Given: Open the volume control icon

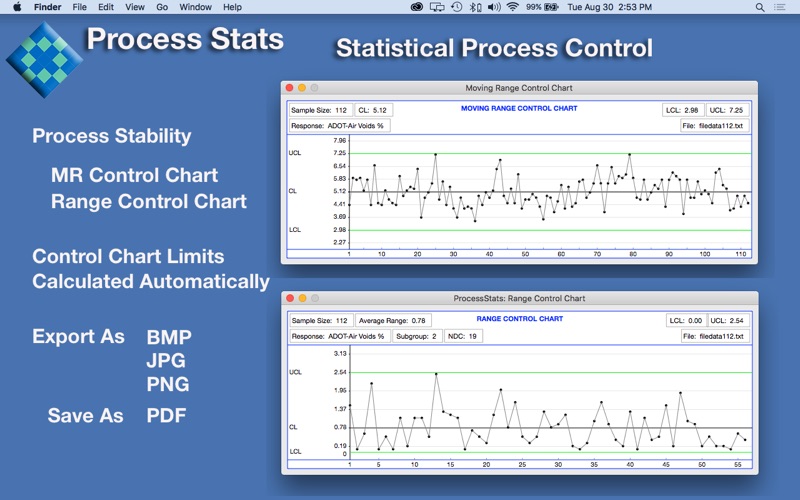Looking at the screenshot, I should tap(493, 7).
